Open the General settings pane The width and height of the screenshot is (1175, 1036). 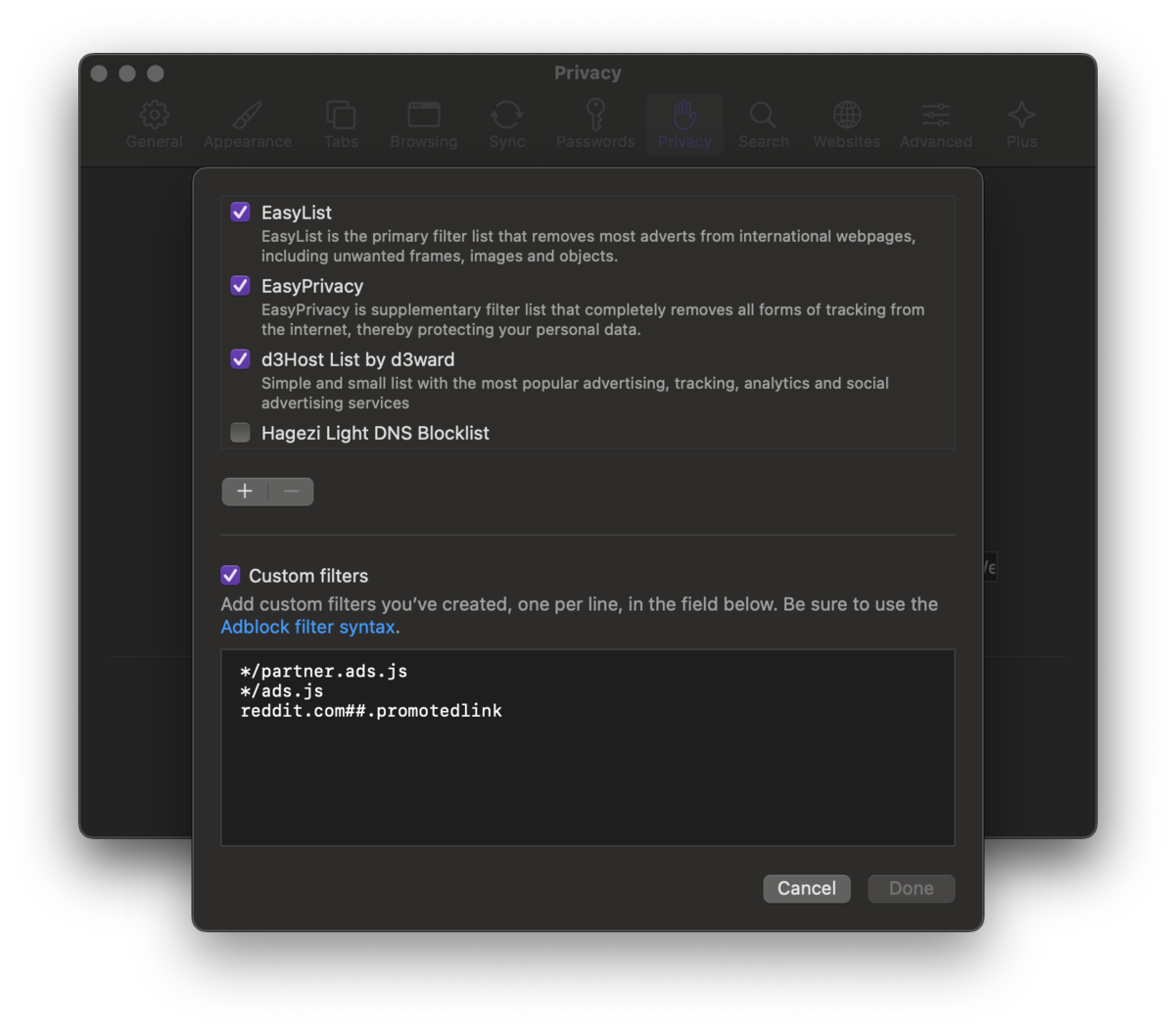coord(154,124)
